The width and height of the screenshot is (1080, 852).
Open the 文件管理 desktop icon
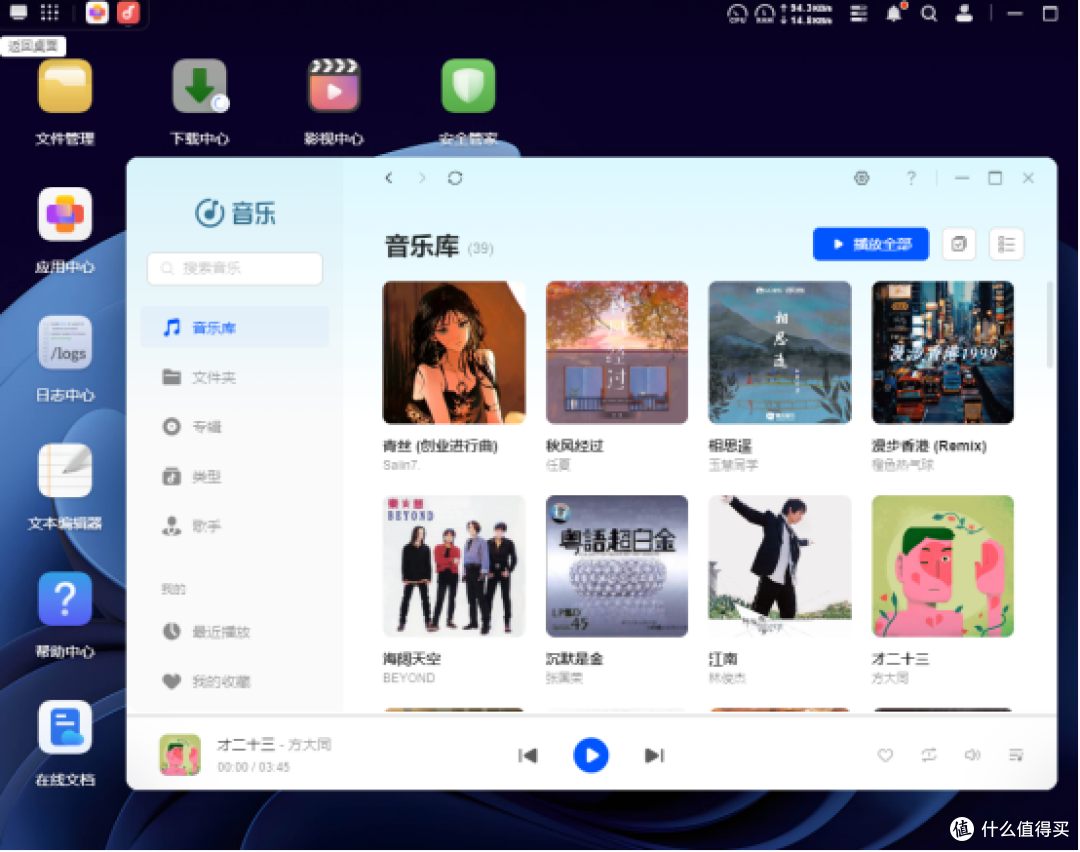pos(65,87)
